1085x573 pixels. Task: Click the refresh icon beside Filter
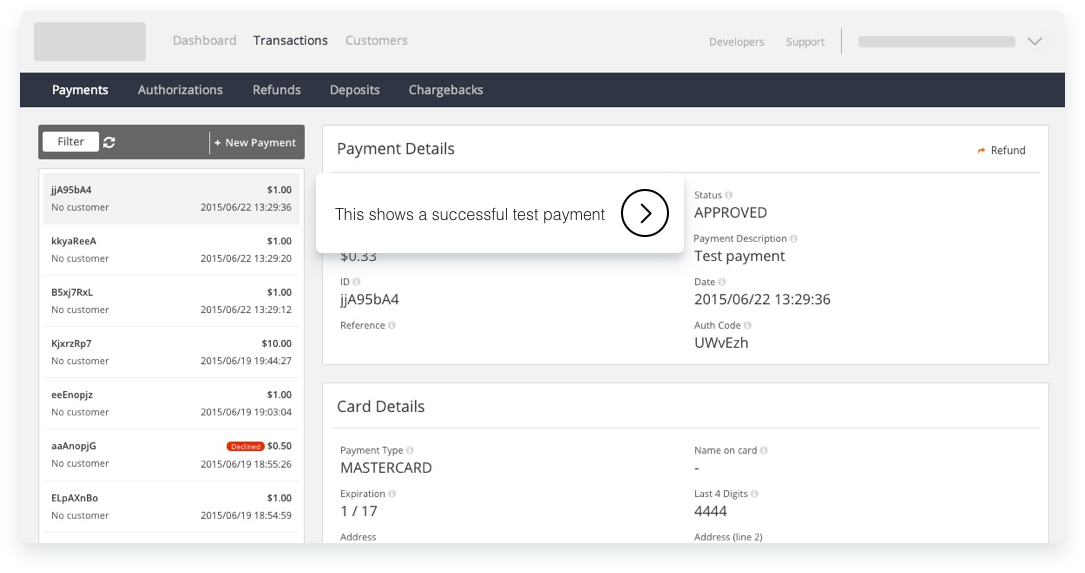tap(109, 142)
